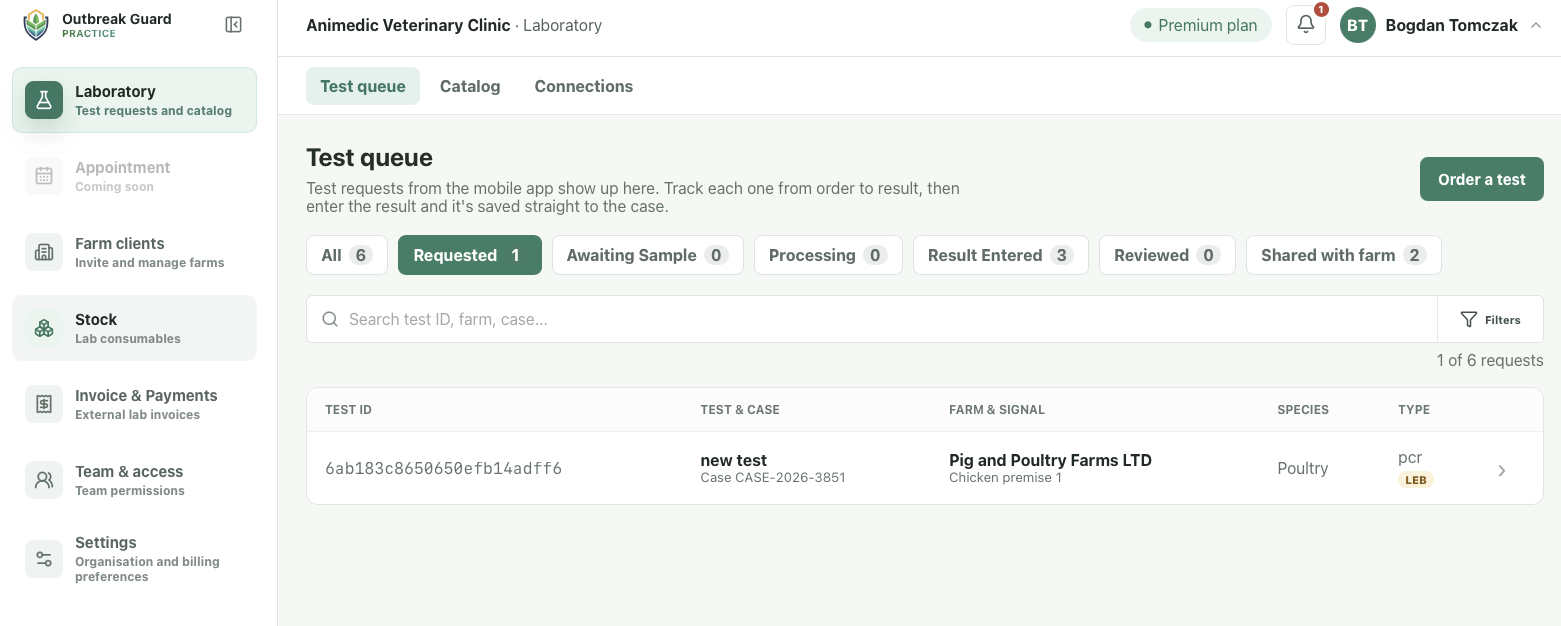The image size is (1561, 626).
Task: Open Team & access menu label
Action: tap(129, 471)
